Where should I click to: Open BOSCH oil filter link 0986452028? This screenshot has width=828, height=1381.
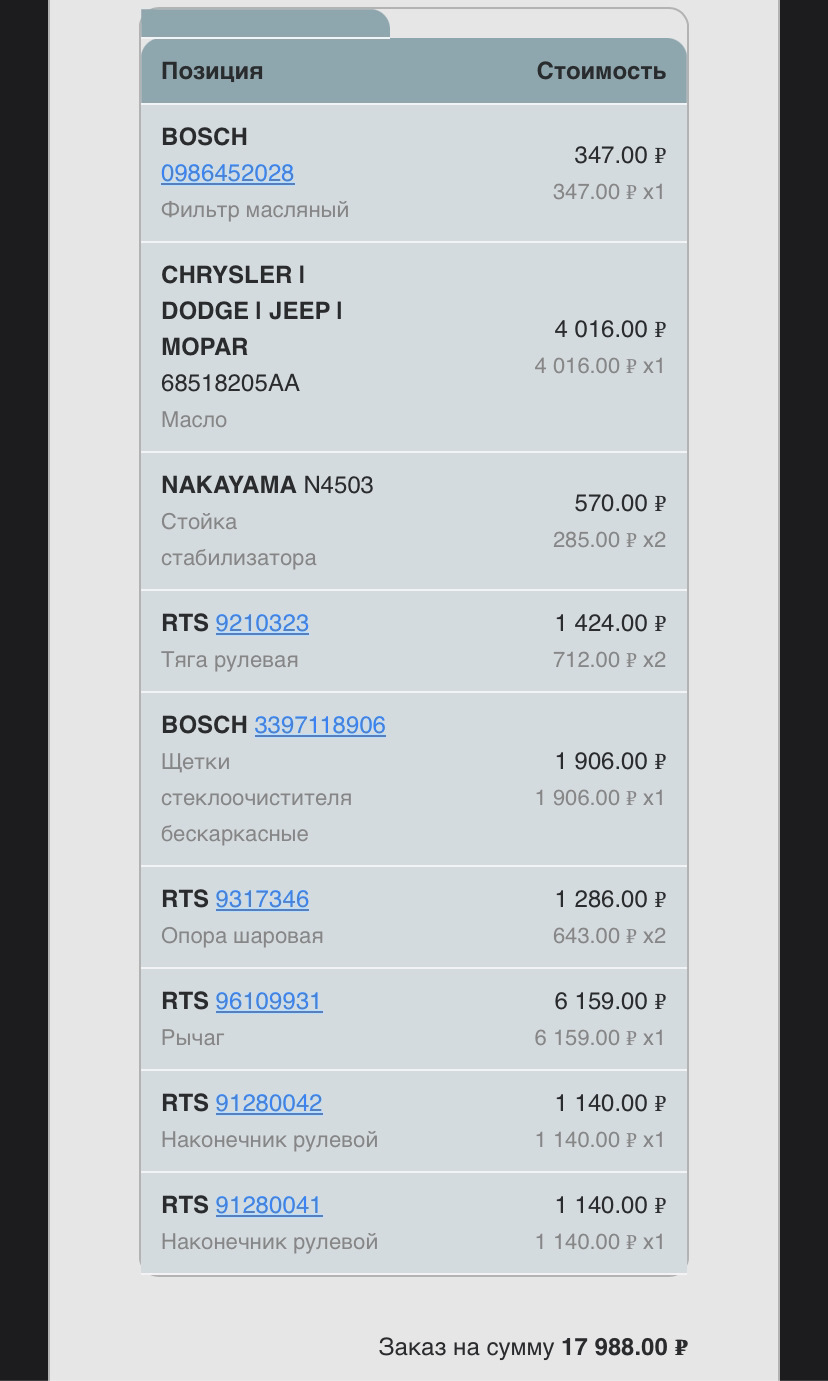coord(227,173)
